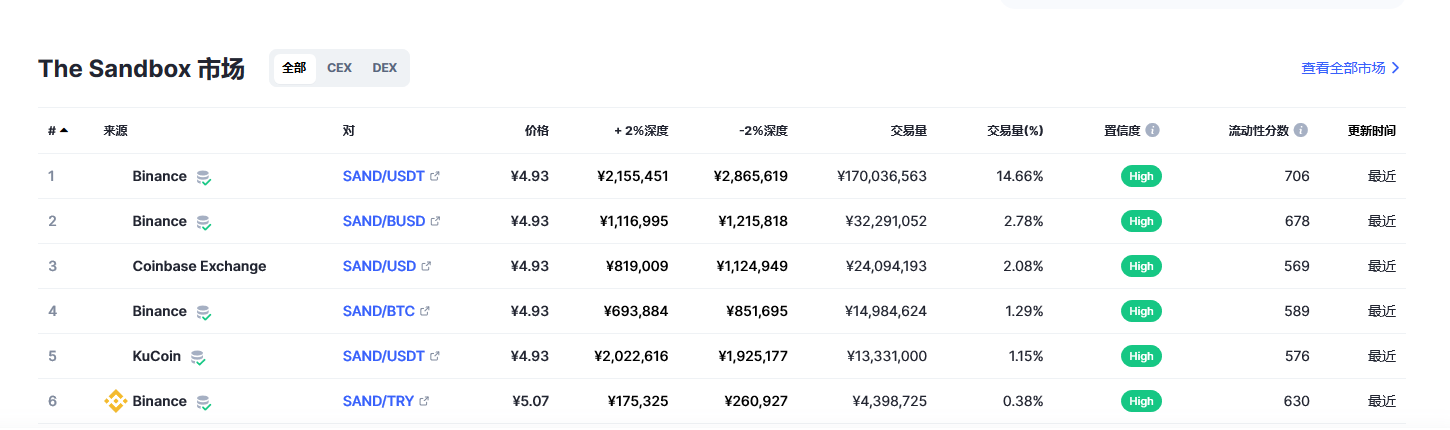The image size is (1450, 430).
Task: Open reserves icon next to KuCoin
Action: (198, 357)
